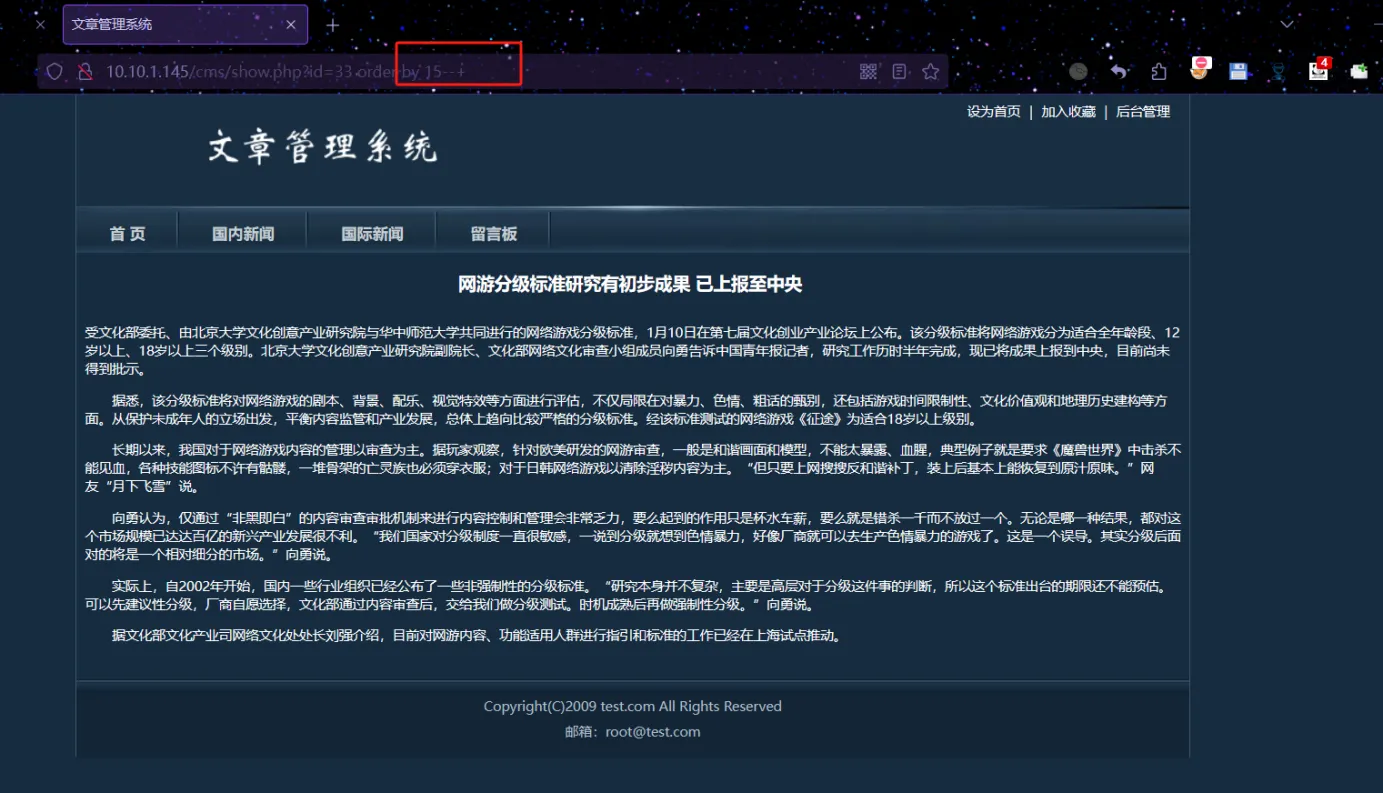Screen dimensions: 1383x793
Task: Click the 文章管理系统 site logo title
Action: coord(323,148)
